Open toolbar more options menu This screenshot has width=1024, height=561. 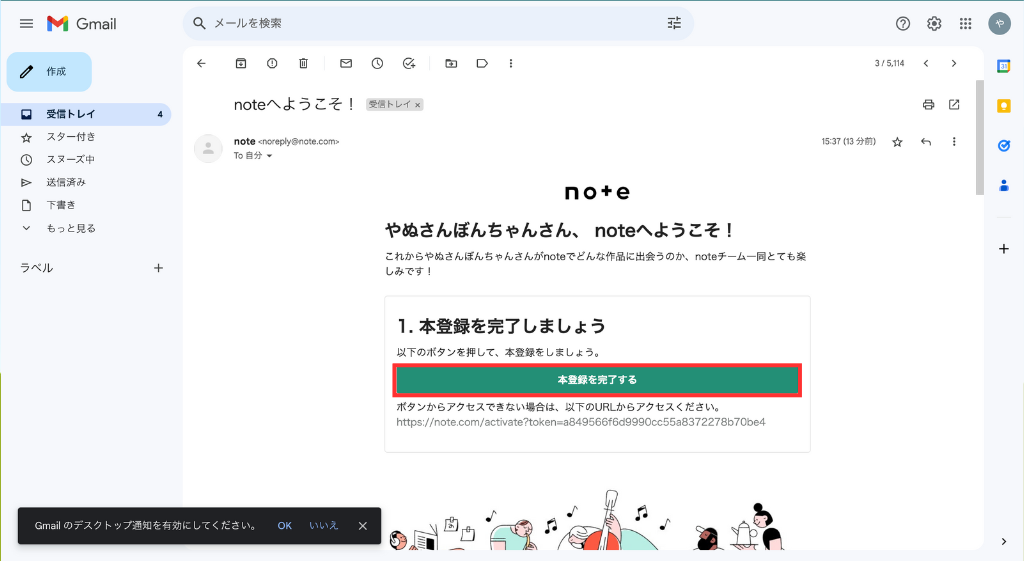(511, 63)
